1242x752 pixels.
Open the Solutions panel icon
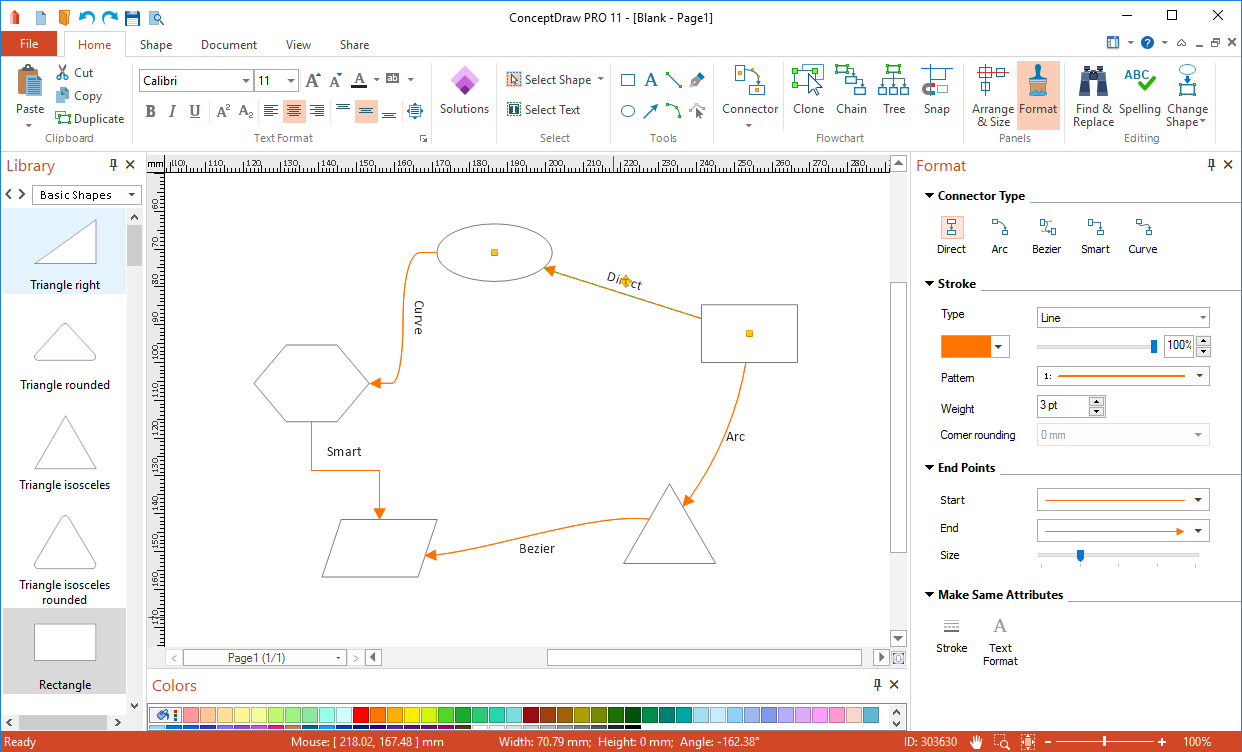[x=464, y=91]
